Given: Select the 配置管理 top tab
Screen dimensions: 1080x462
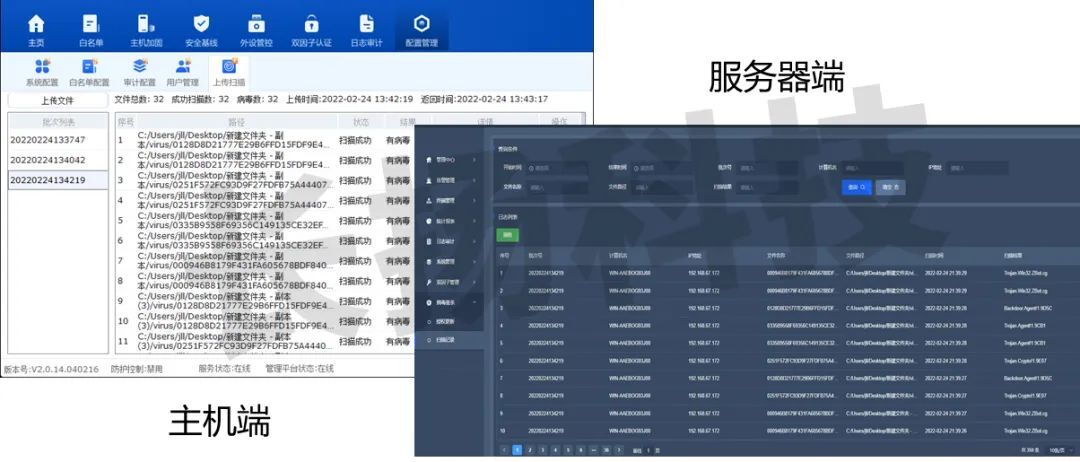Looking at the screenshot, I should [421, 29].
